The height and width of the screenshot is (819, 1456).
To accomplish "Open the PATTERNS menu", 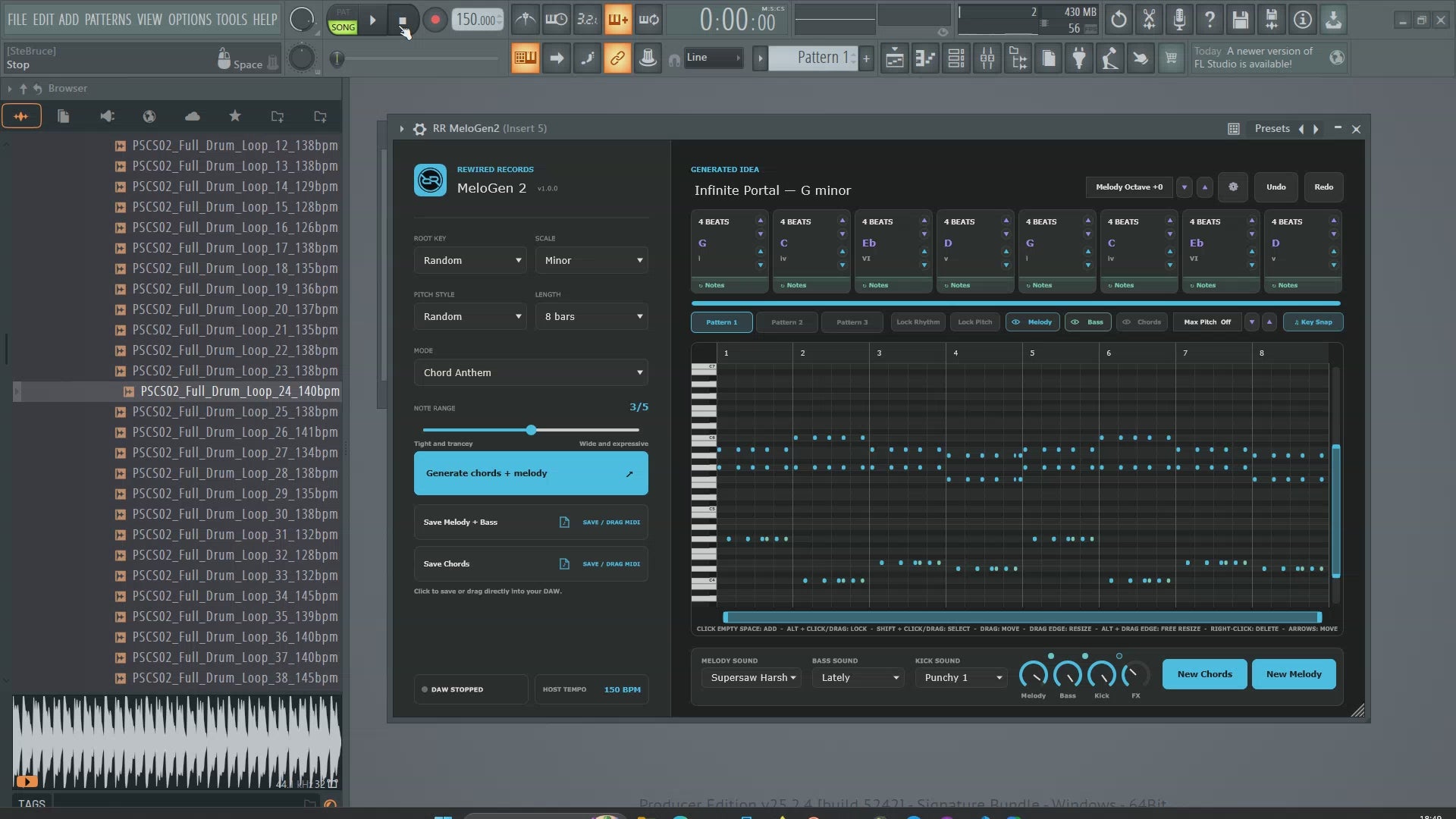I will (108, 20).
